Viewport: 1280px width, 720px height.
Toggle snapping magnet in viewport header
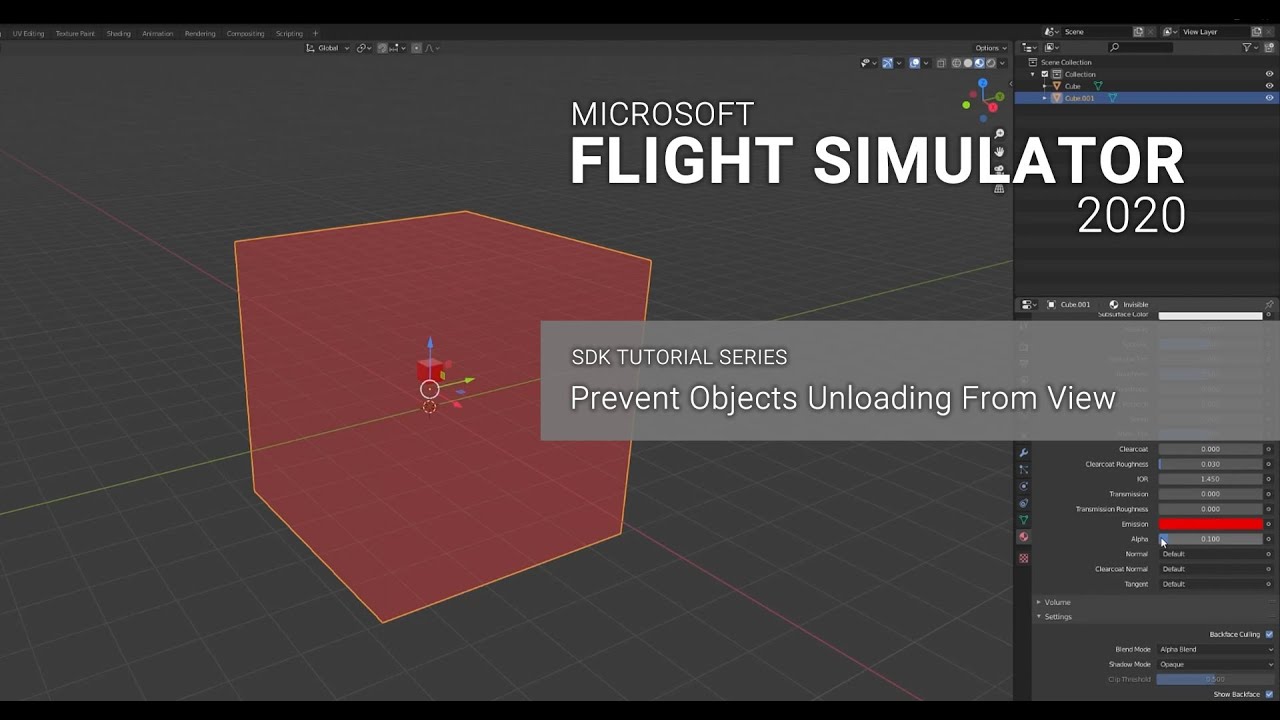(x=382, y=48)
